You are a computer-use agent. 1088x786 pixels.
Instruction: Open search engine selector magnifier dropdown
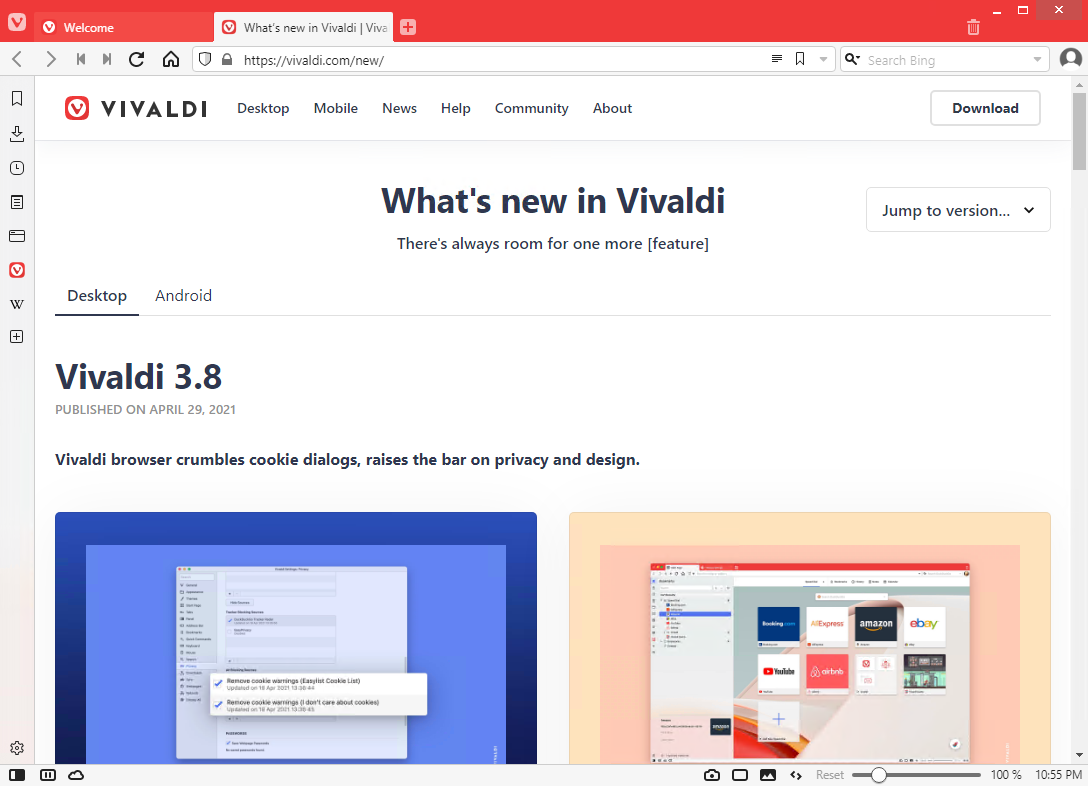pos(853,59)
